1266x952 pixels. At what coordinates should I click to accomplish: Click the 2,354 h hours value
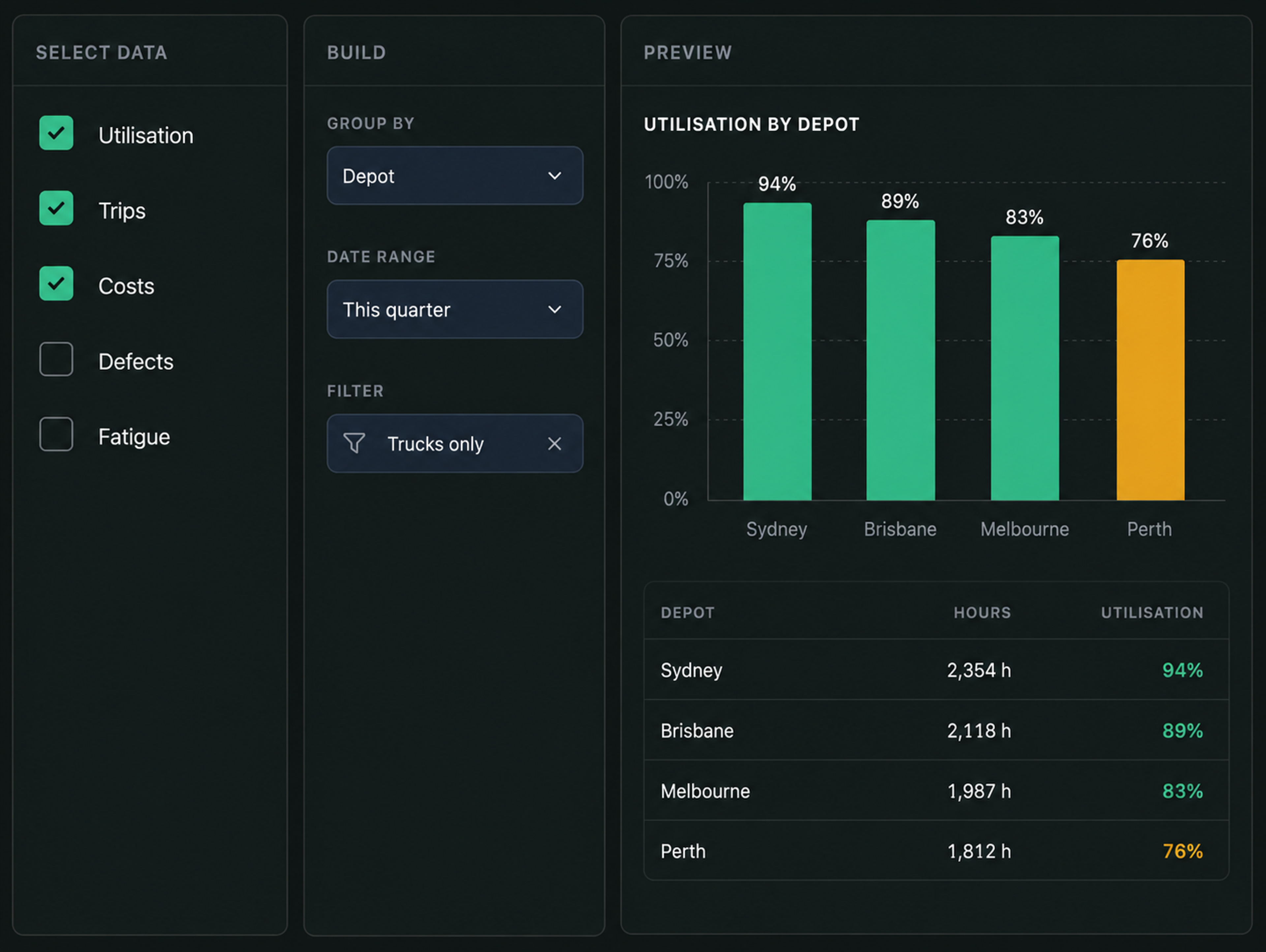point(979,670)
